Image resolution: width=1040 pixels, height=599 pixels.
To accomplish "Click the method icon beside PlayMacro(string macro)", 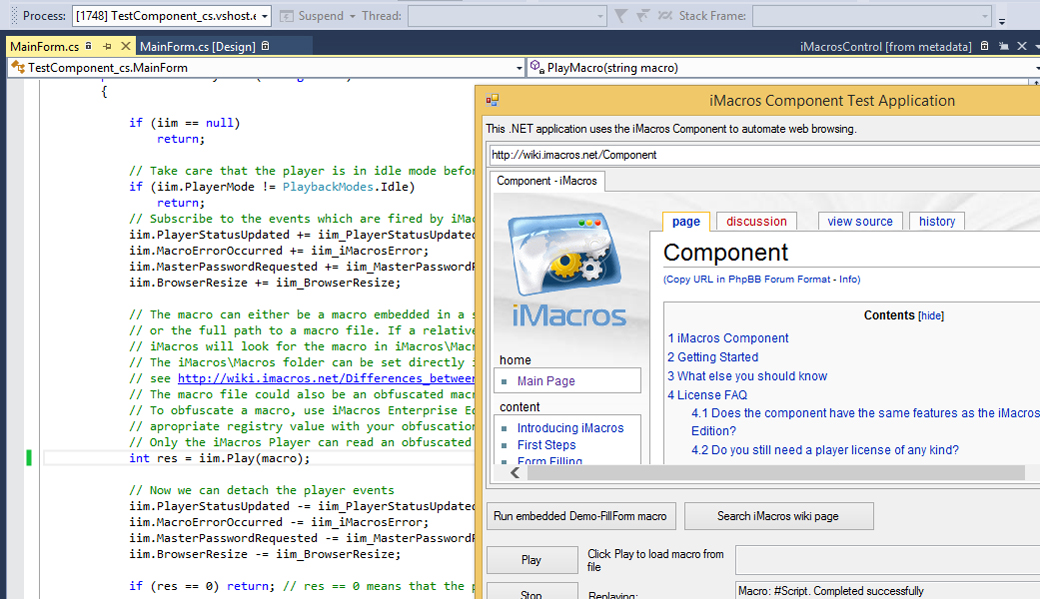I will (x=537, y=68).
